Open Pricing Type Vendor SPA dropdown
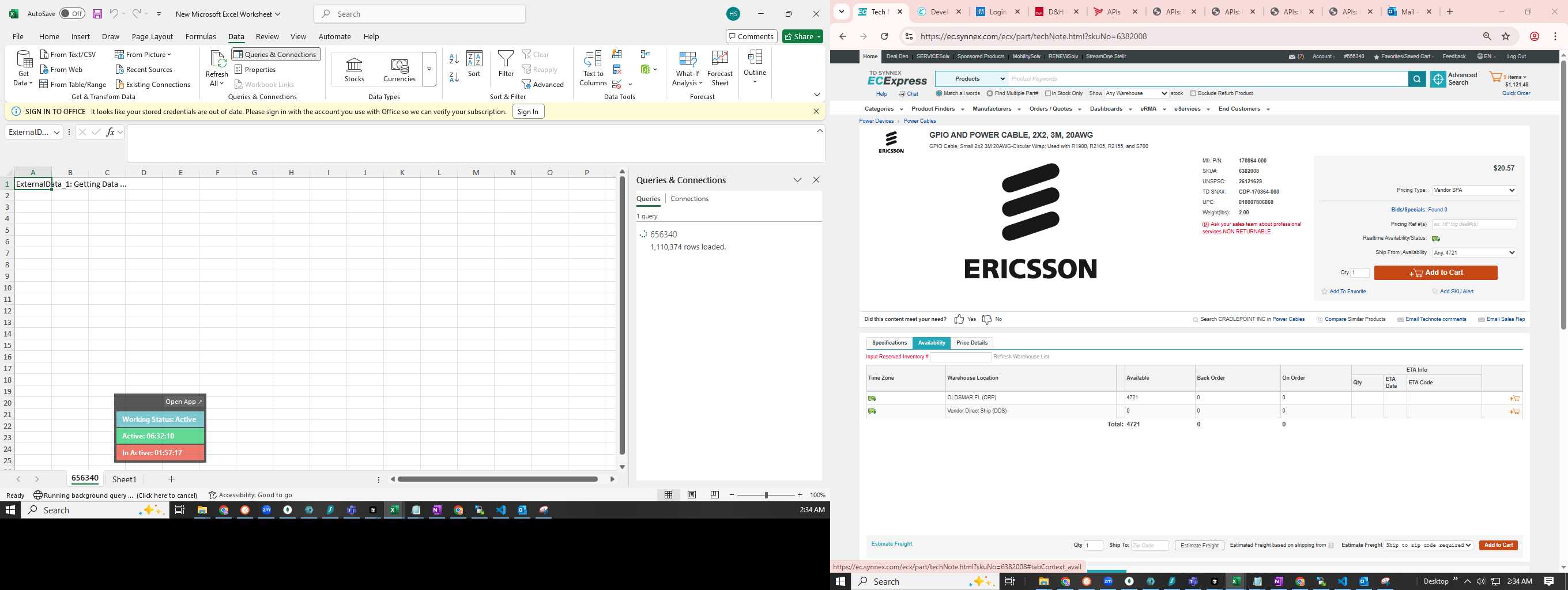This screenshot has width=1568, height=590. click(x=1473, y=190)
